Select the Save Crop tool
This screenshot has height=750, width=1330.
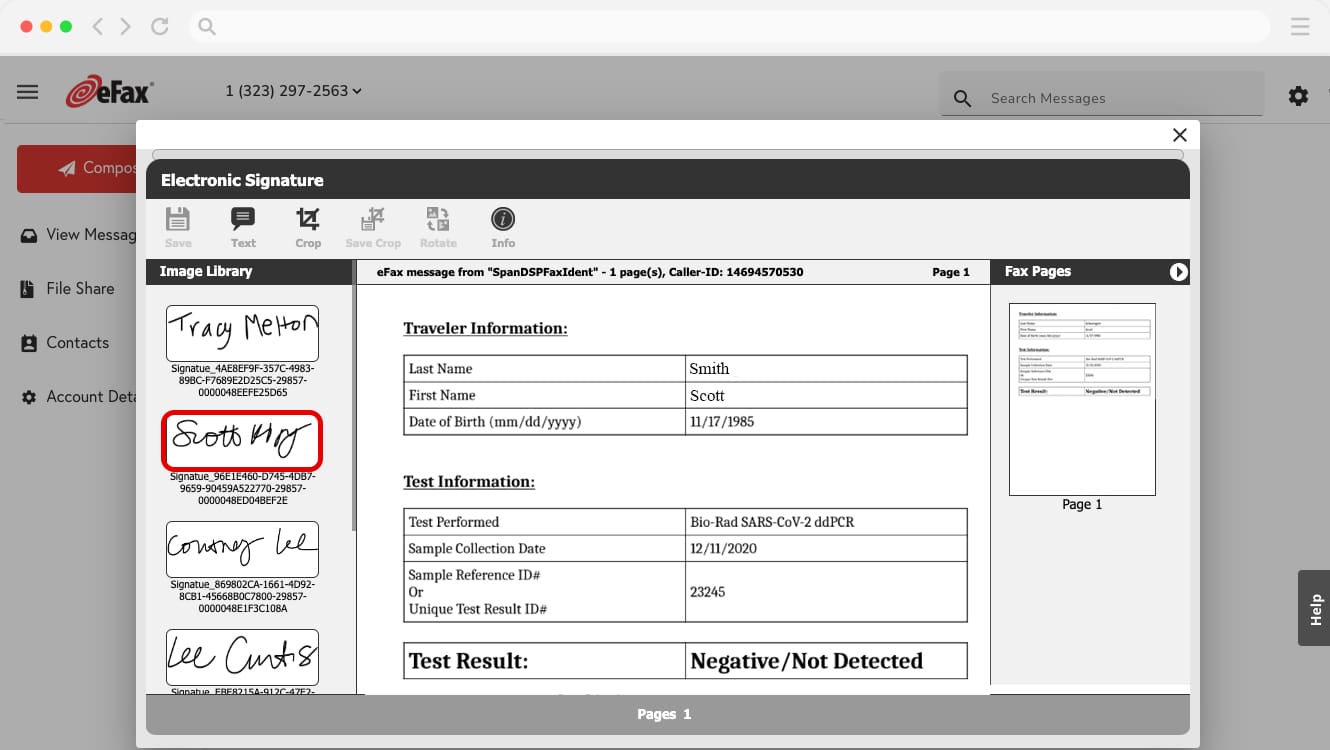click(x=372, y=226)
